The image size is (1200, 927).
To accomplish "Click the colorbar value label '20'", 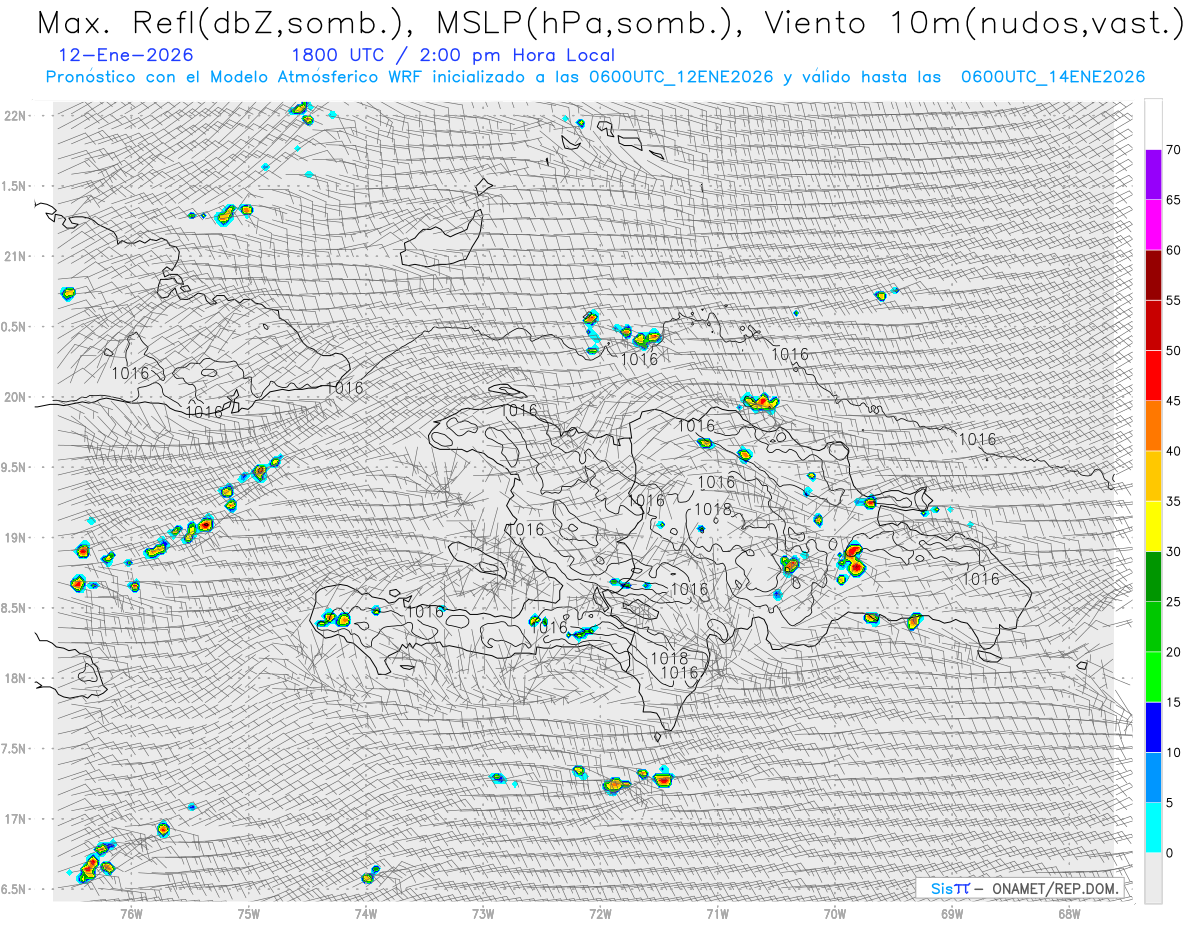I will tap(1173, 652).
